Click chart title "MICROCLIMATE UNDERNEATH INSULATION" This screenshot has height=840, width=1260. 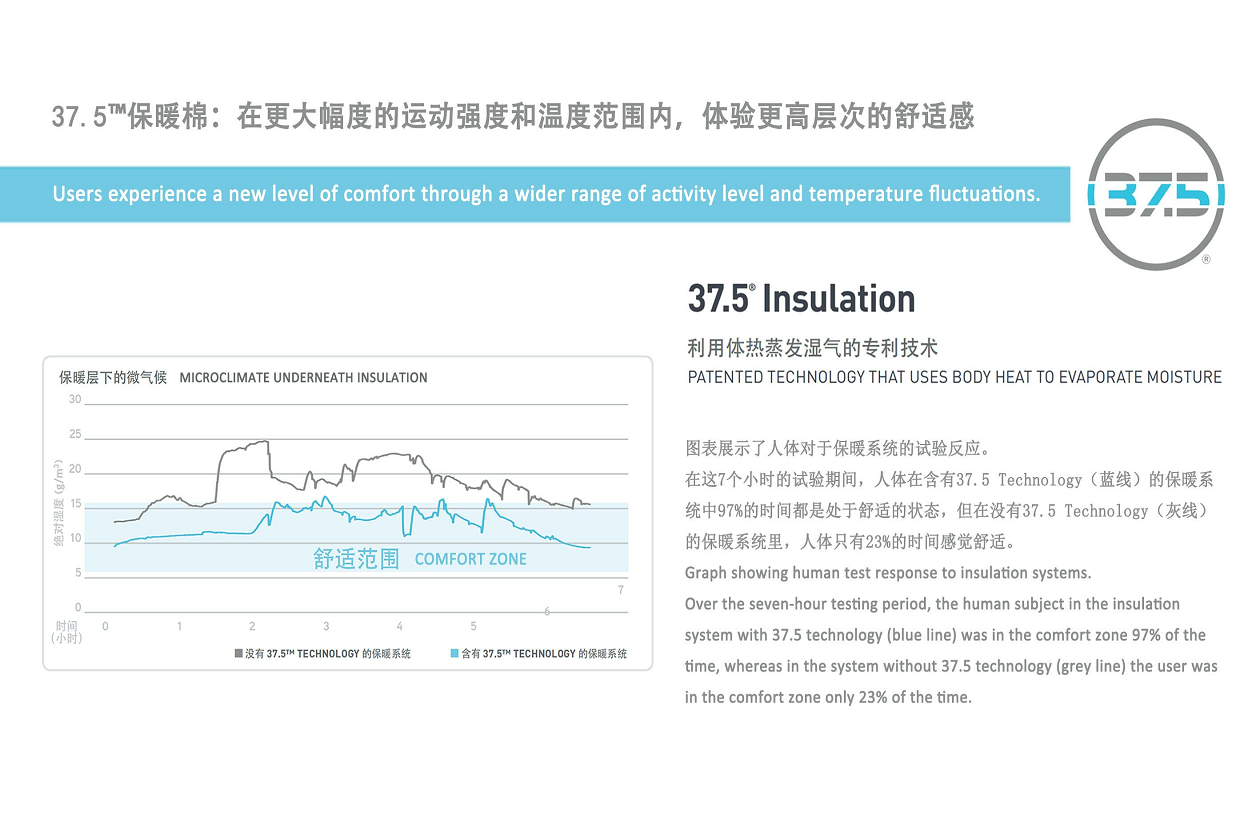click(x=303, y=378)
